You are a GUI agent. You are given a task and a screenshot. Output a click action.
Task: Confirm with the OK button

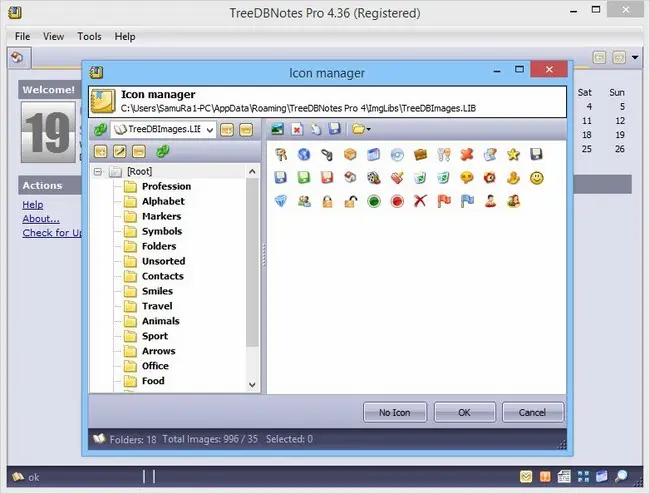[464, 412]
